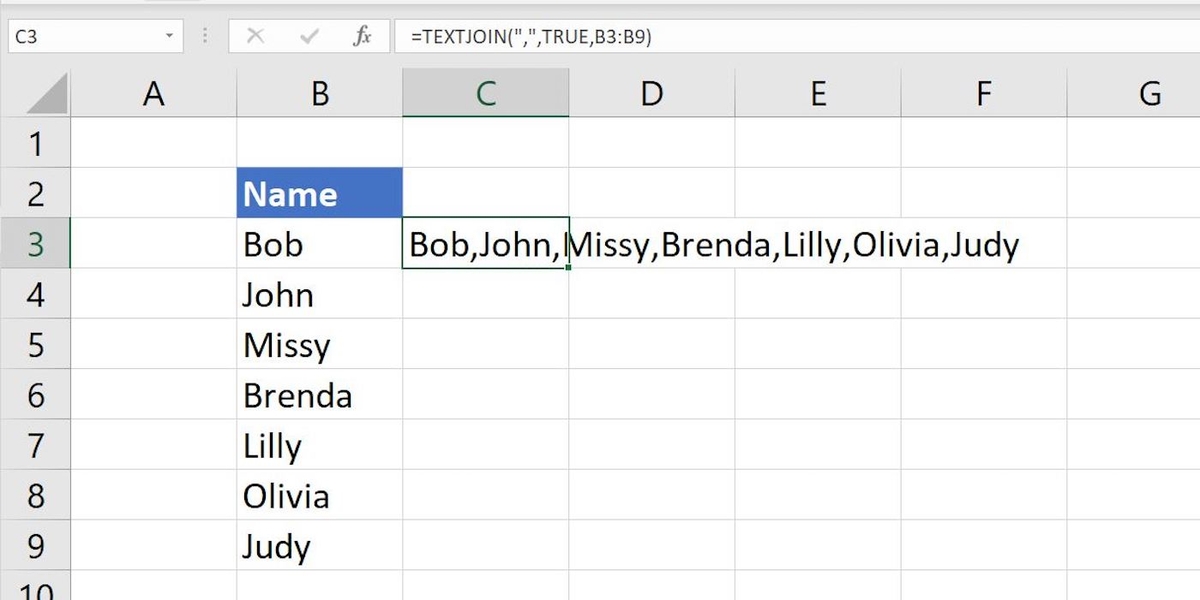
Task: Select row 5 header
Action: pyautogui.click(x=36, y=345)
